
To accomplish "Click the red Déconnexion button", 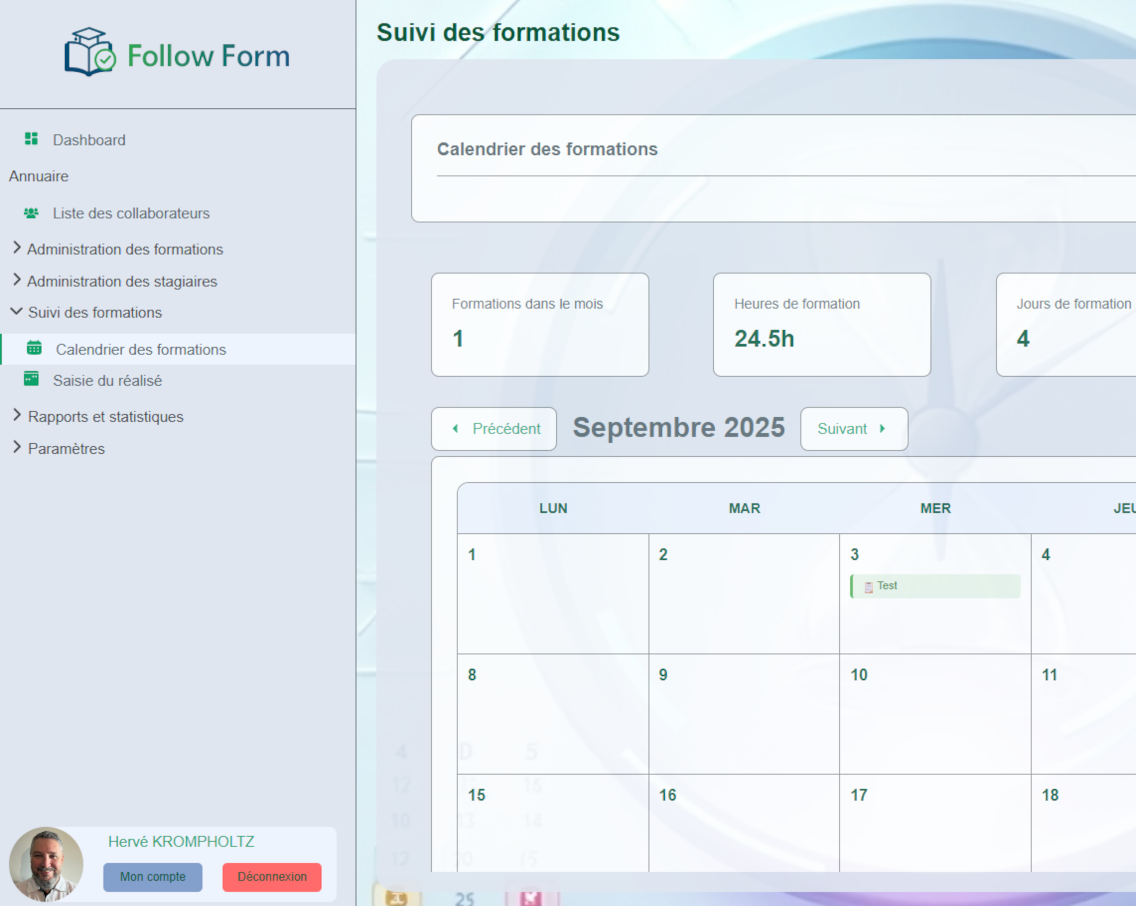I will pyautogui.click(x=272, y=877).
